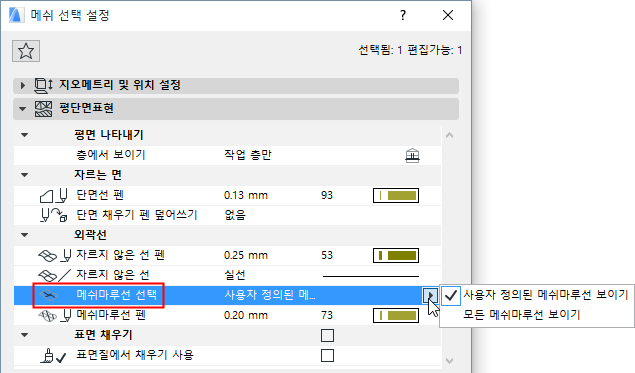The image size is (635, 373).
Task: Click the 없음 value for fill pen override
Action: coord(235,215)
